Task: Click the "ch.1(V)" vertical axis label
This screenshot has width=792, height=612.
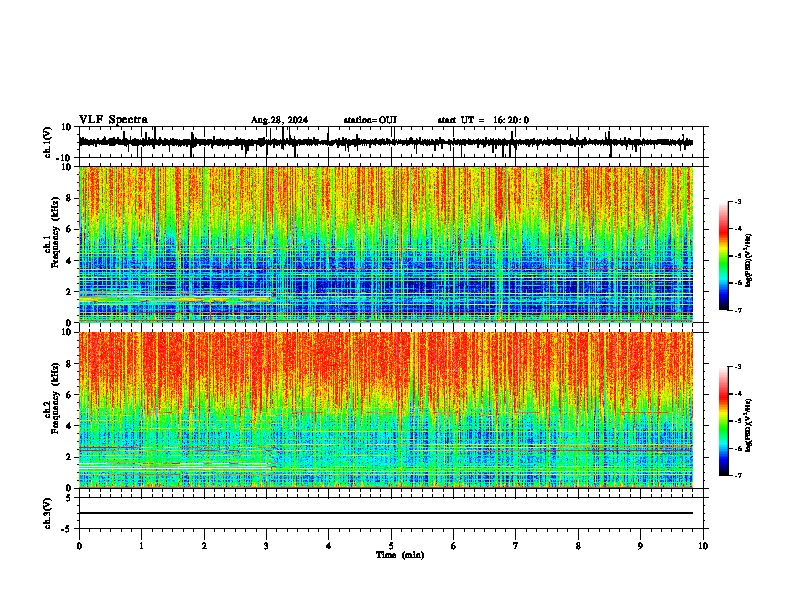Action: [x=48, y=142]
